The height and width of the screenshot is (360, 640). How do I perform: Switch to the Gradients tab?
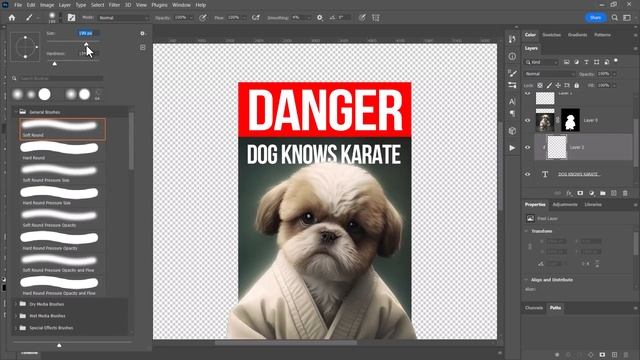[578, 35]
